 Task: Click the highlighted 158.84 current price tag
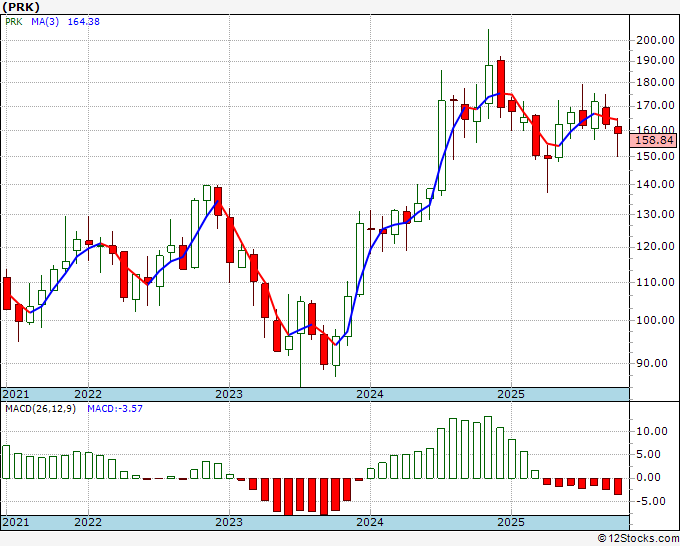click(655, 141)
